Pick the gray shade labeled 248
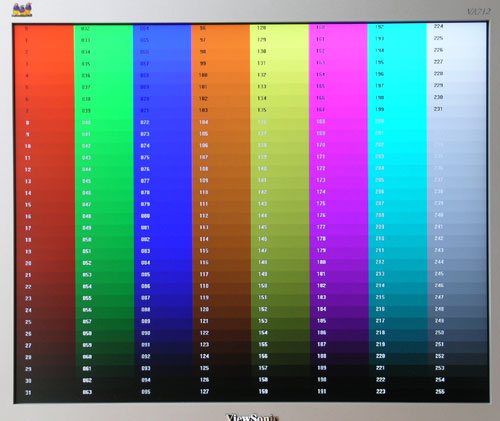The width and height of the screenshot is (500, 421). [458, 309]
